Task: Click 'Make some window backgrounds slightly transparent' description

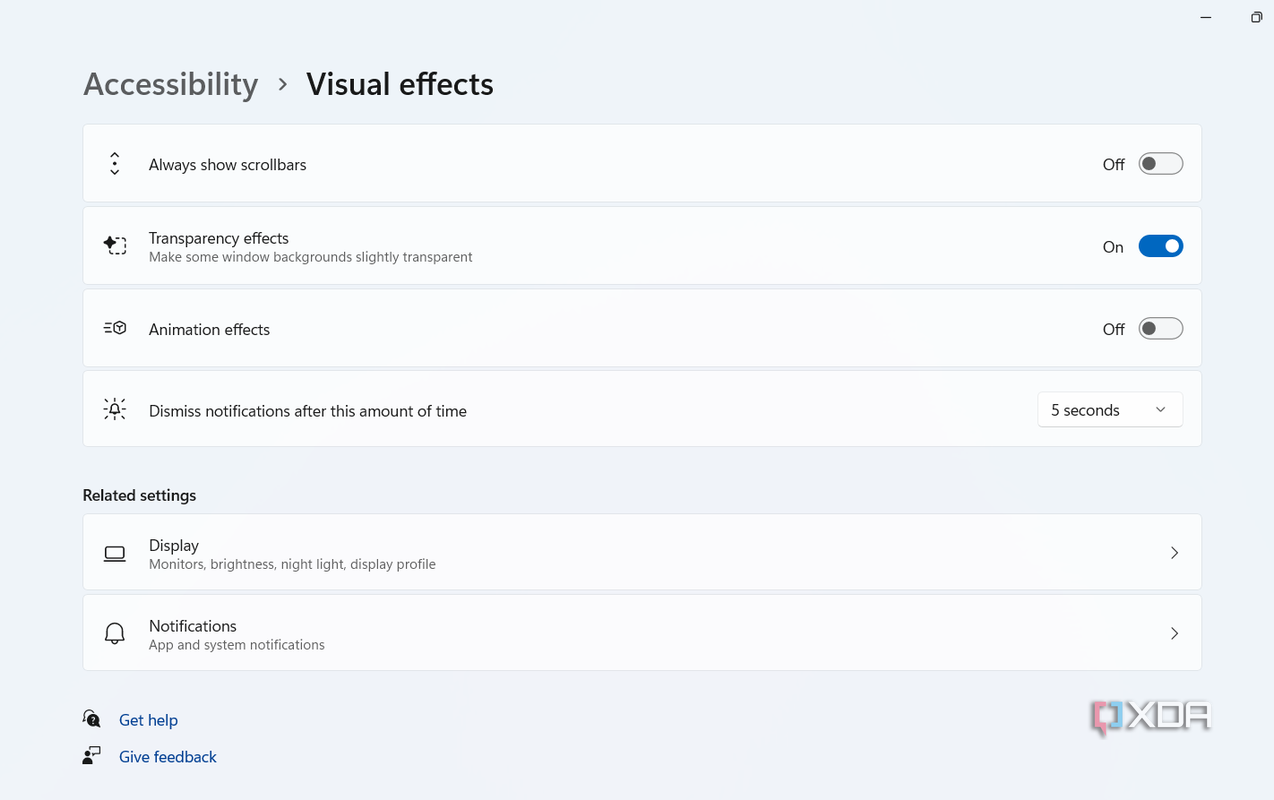Action: [311, 257]
